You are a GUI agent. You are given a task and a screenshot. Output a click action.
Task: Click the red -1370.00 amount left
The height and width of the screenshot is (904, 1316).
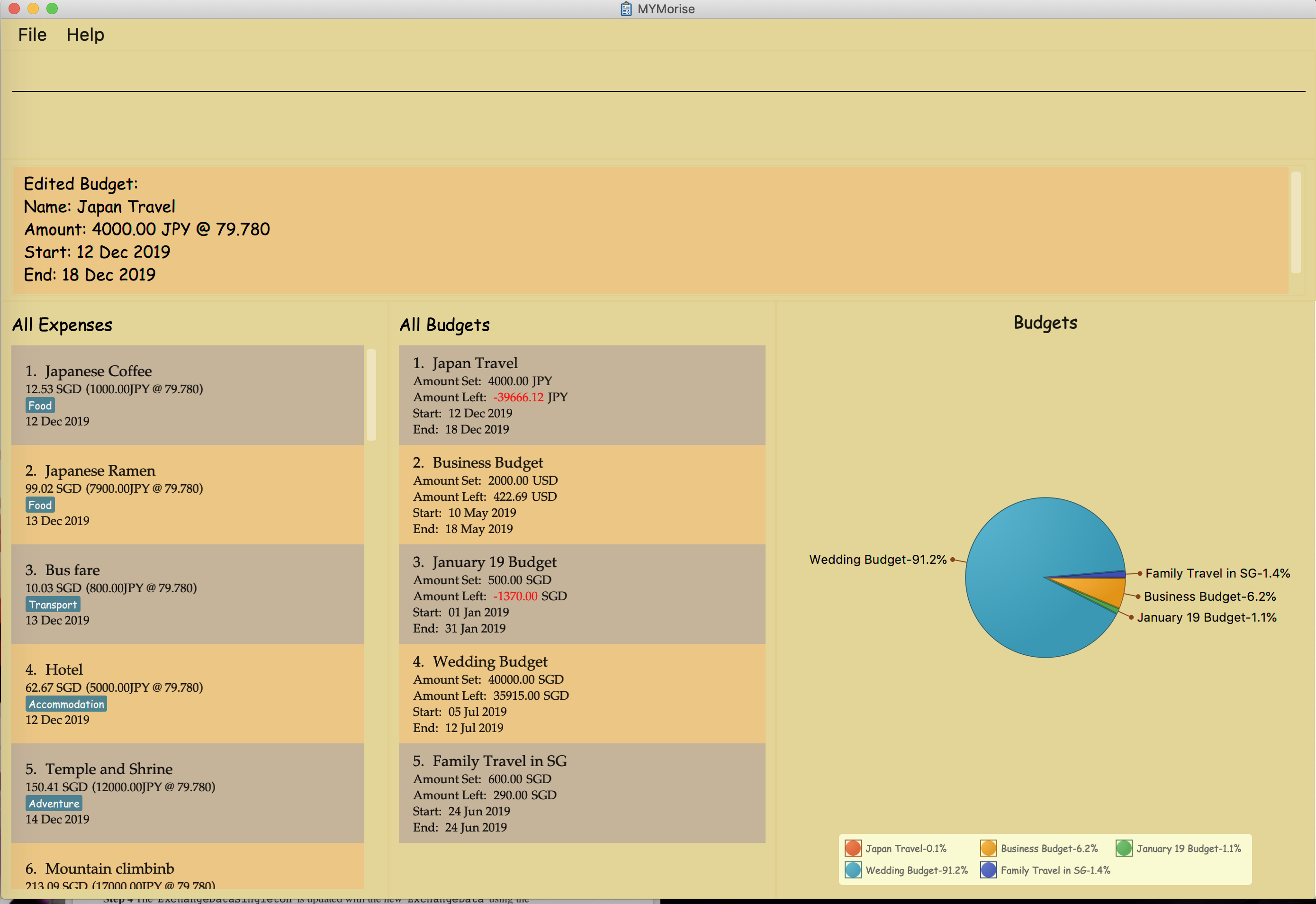515,596
